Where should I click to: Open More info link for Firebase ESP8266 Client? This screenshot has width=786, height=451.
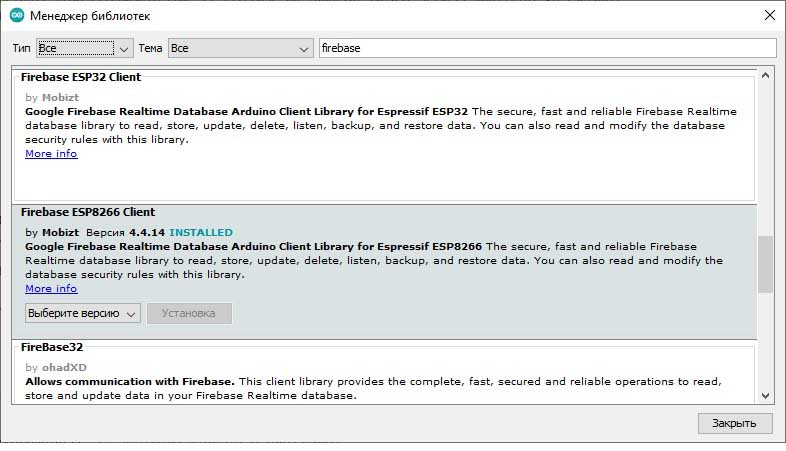click(x=51, y=288)
